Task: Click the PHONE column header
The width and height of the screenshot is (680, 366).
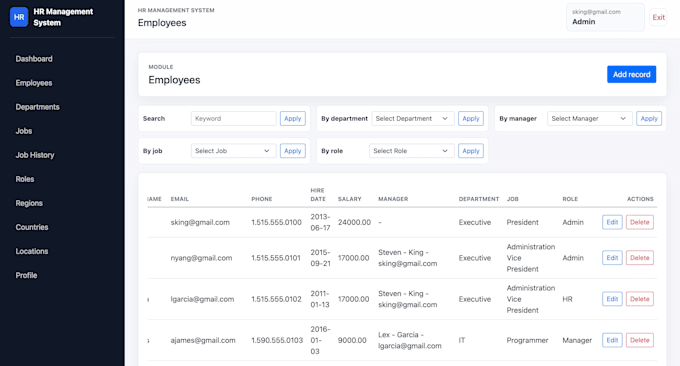Action: (262, 199)
